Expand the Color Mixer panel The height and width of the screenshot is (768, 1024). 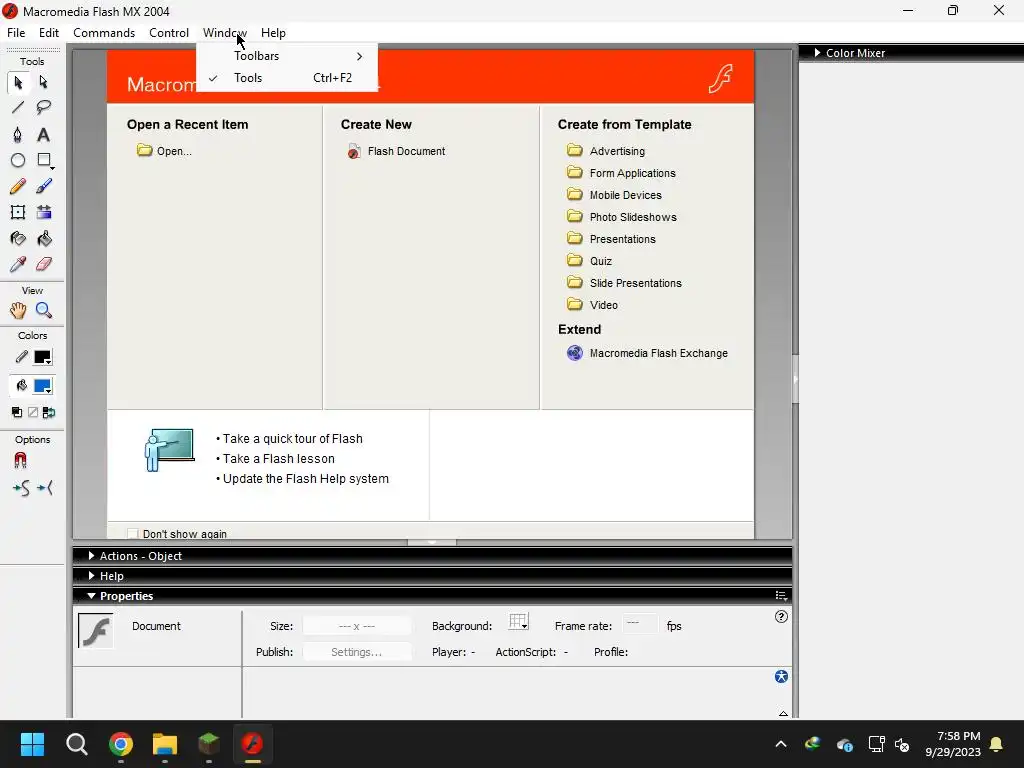coord(817,53)
